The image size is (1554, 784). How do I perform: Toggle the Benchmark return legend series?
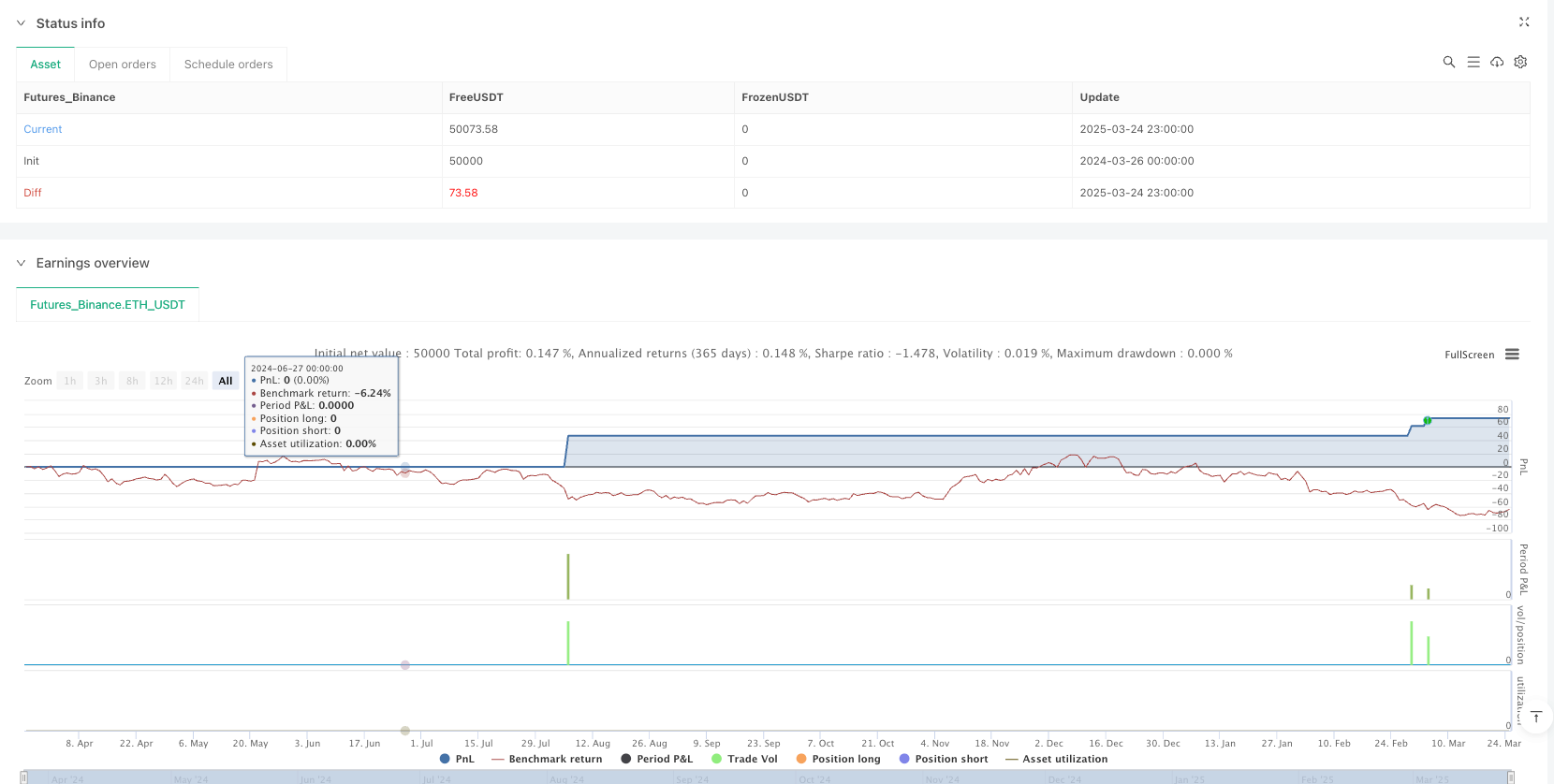547,759
